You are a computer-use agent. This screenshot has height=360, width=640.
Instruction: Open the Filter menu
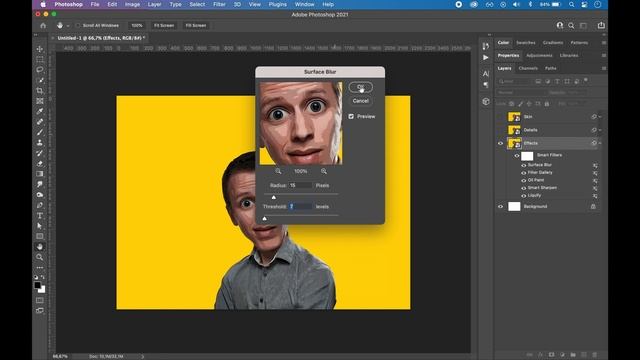[x=219, y=4]
